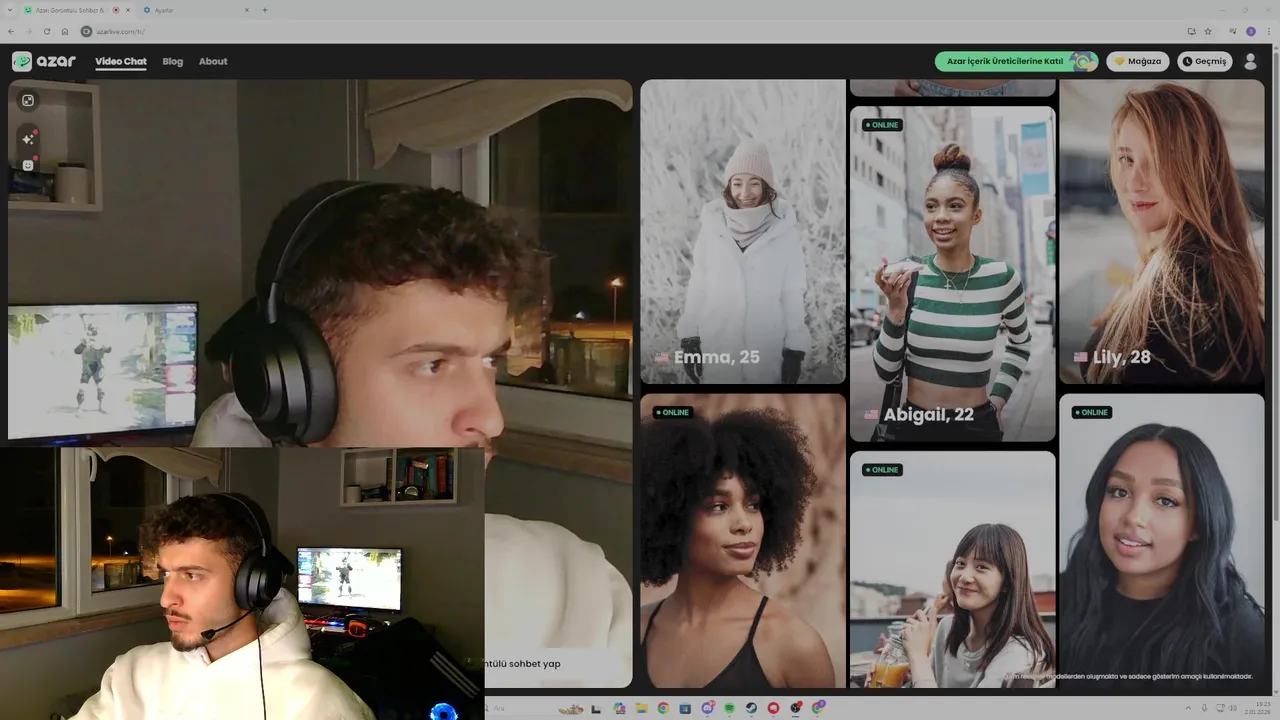This screenshot has height=720, width=1280.
Task: Show hidden system tray icons
Action: (x=1188, y=708)
